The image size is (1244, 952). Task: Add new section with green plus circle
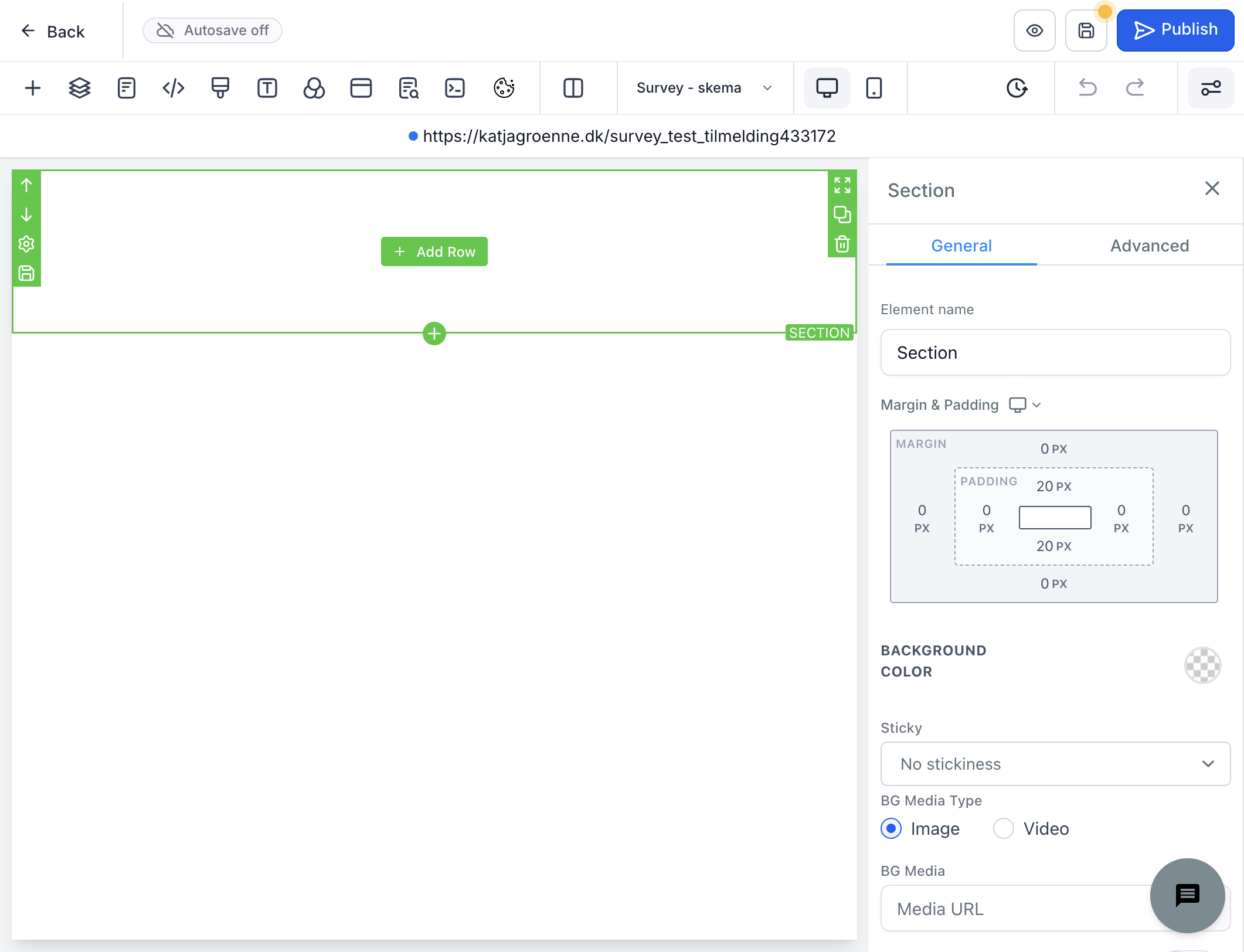click(x=434, y=334)
